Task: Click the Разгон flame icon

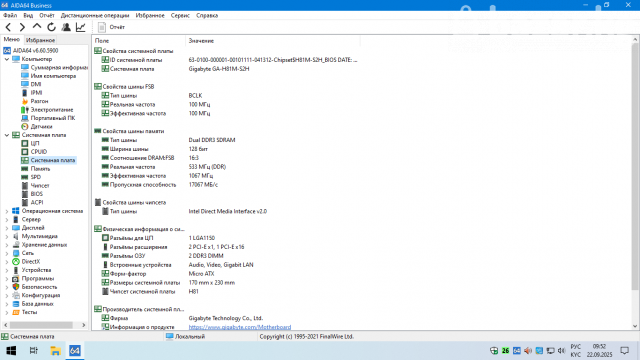Action: 25,101
